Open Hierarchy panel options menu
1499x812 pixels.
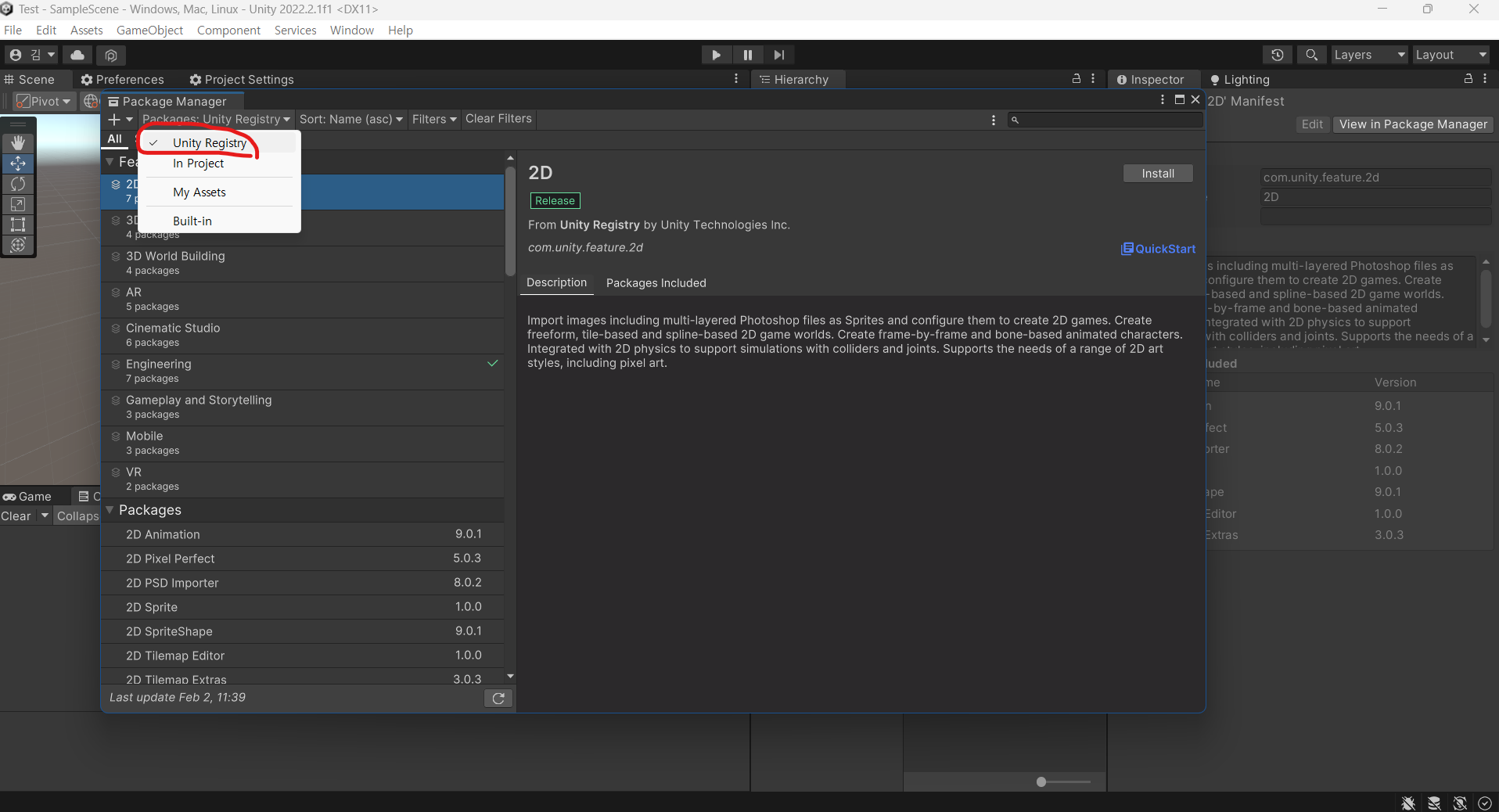(x=1093, y=79)
